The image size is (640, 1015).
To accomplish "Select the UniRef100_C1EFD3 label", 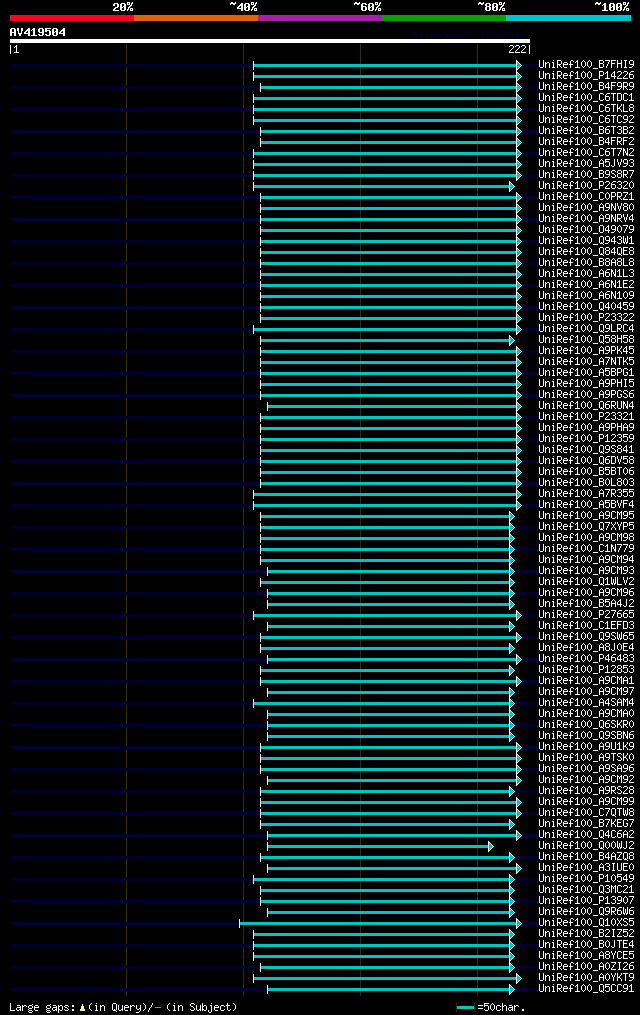I will click(586, 626).
